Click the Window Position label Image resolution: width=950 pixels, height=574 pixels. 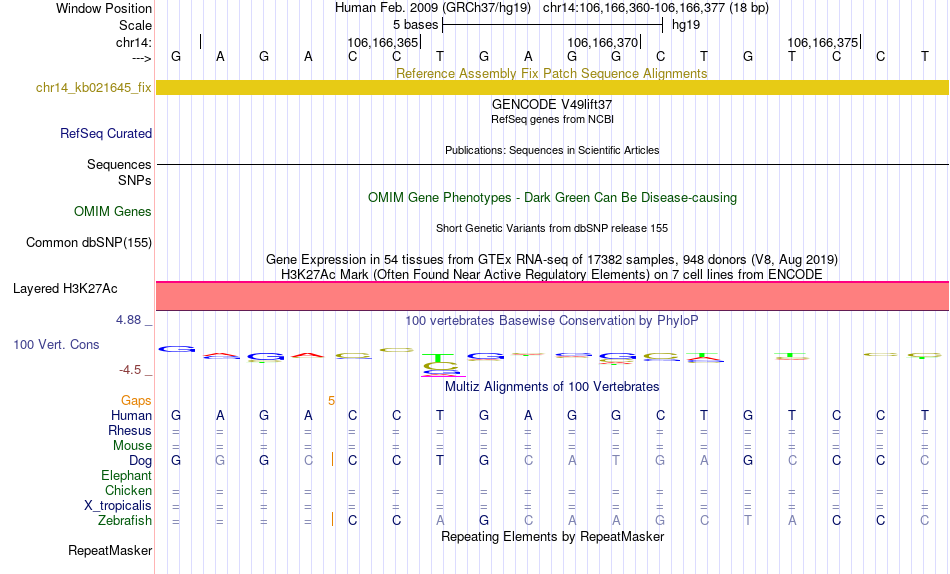pyautogui.click(x=104, y=8)
